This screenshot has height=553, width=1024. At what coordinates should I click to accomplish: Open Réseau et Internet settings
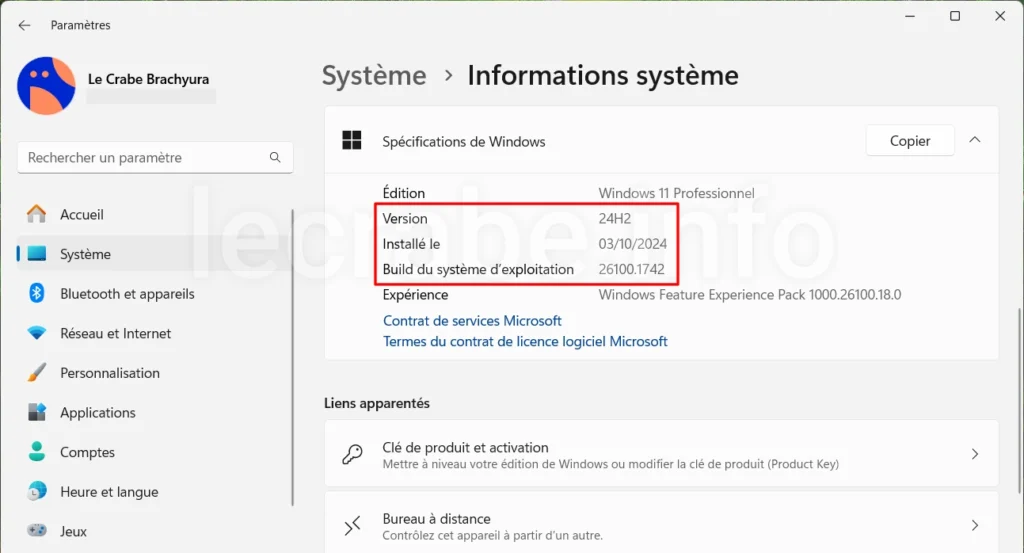153,334
